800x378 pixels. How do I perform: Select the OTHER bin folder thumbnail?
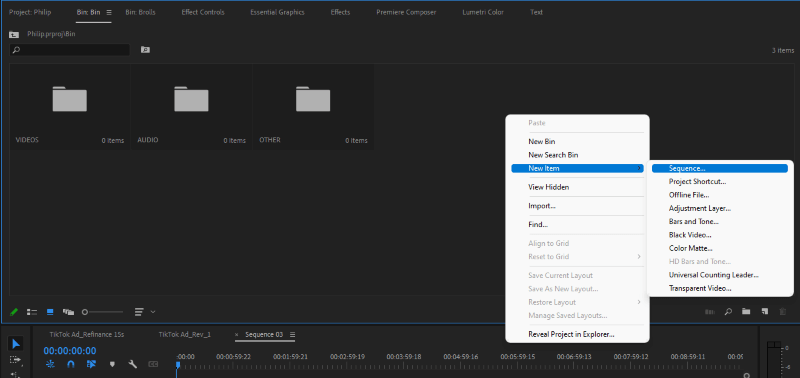tap(313, 99)
